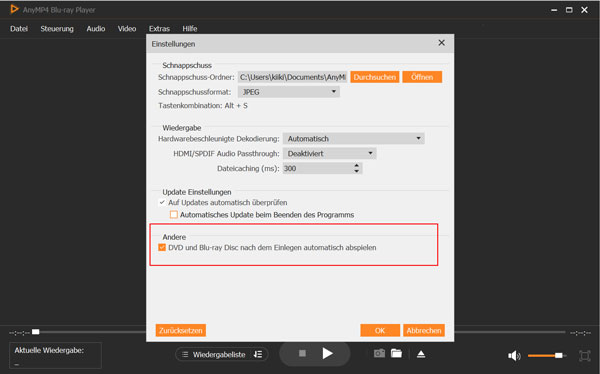
Task: Click the playlist sort order icon
Action: tap(258, 354)
